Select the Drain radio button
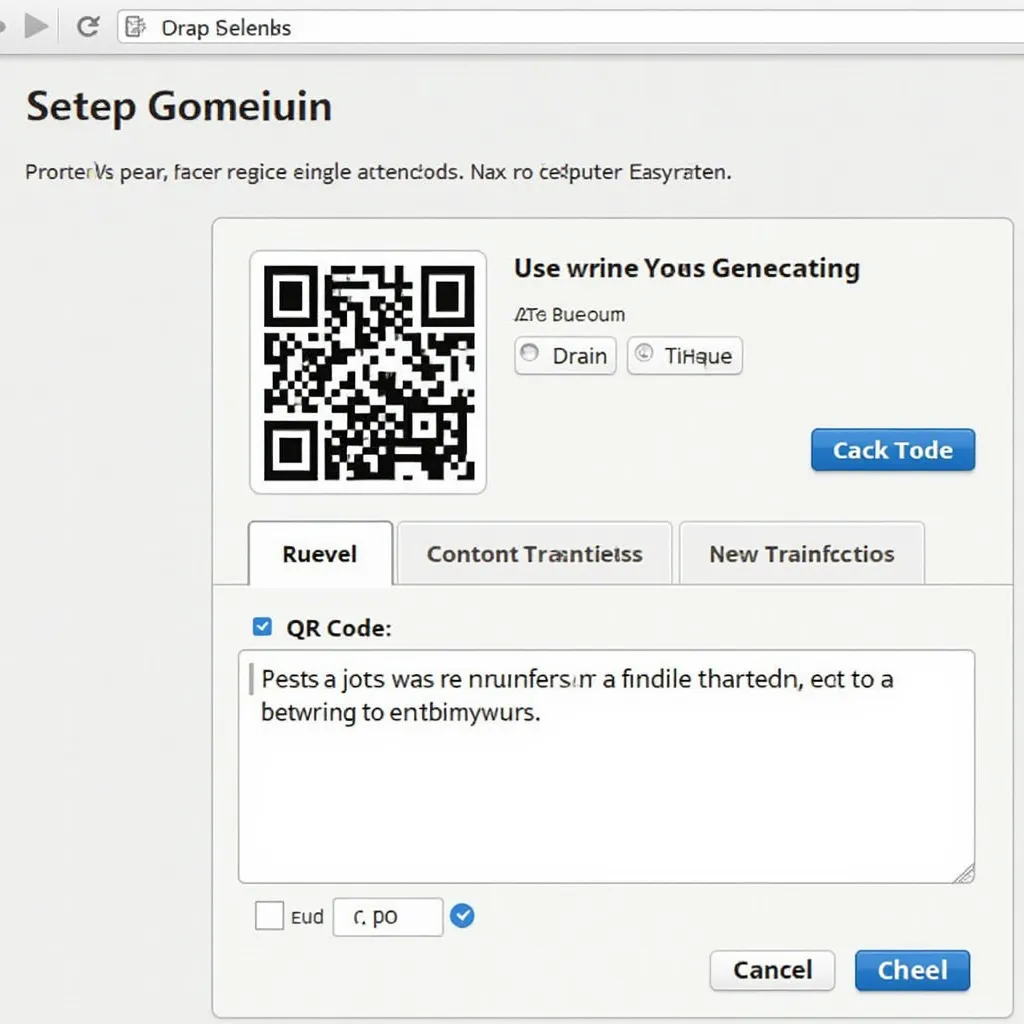Image resolution: width=1024 pixels, height=1024 pixels. pos(530,353)
